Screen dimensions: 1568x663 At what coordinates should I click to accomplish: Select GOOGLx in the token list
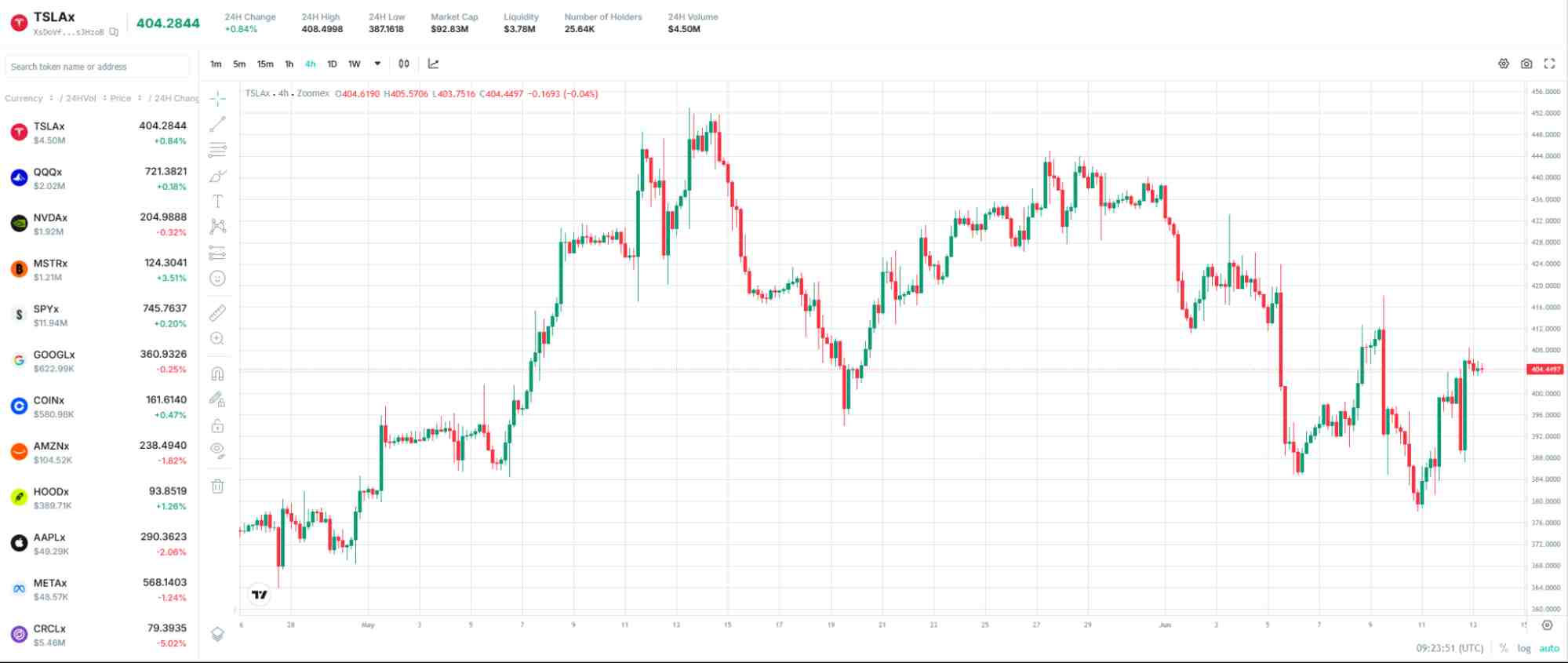tap(99, 361)
